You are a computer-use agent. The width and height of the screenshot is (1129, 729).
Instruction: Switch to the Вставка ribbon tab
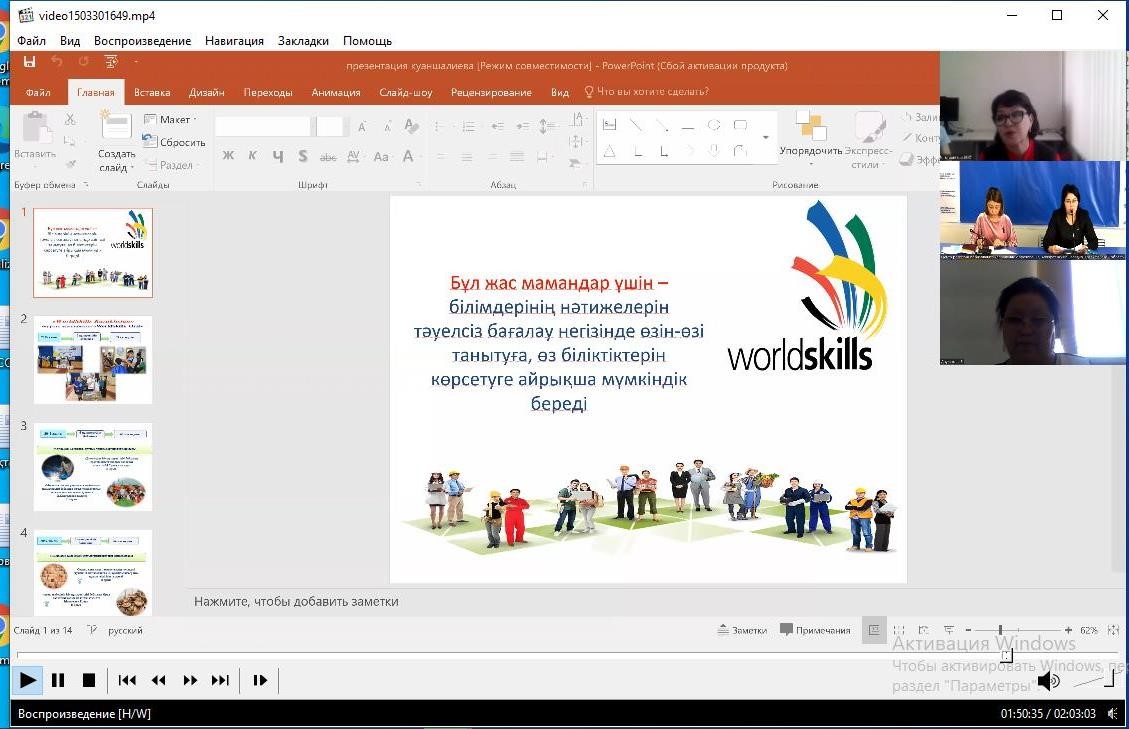click(152, 92)
